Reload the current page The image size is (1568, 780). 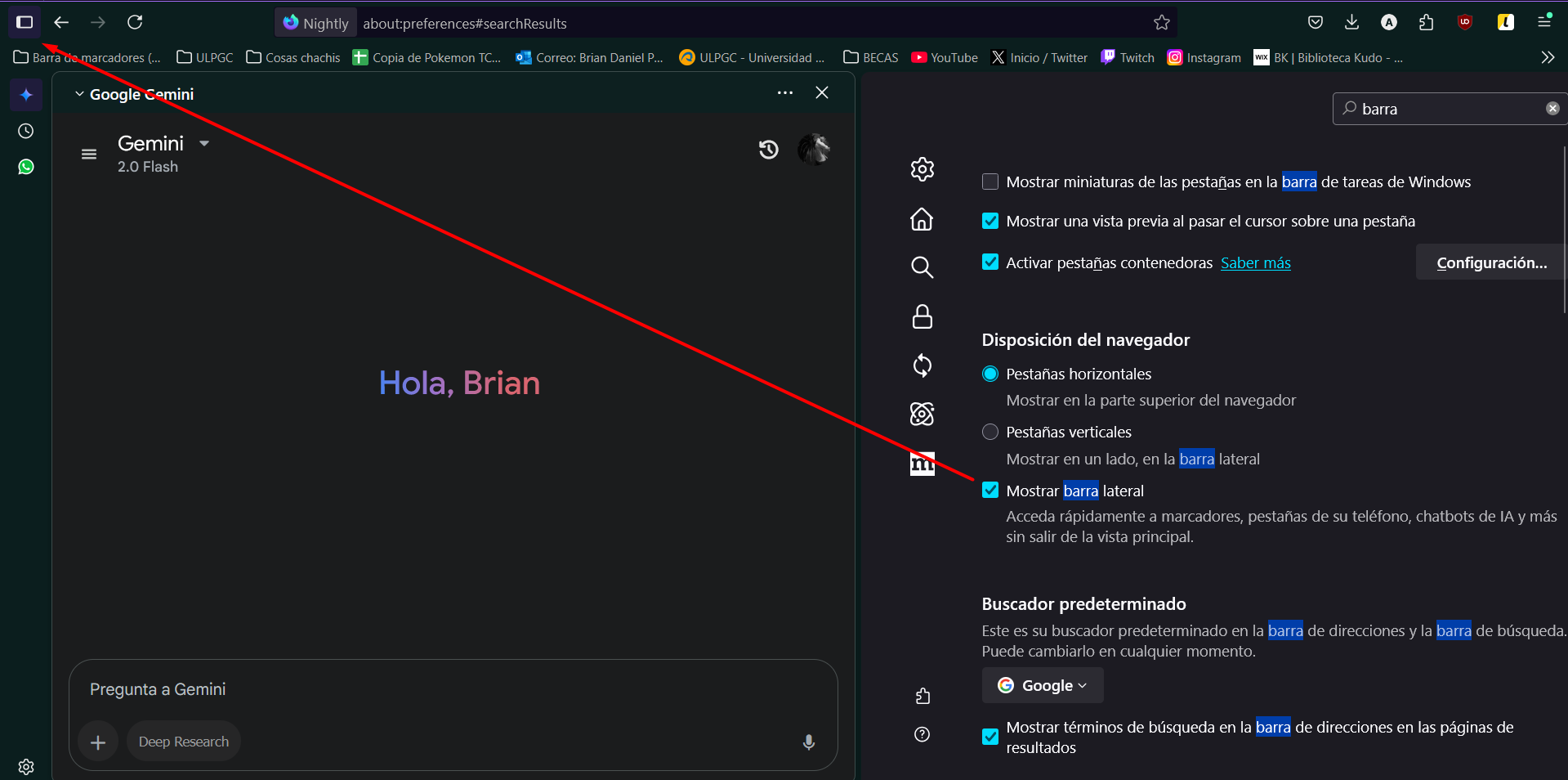(135, 22)
